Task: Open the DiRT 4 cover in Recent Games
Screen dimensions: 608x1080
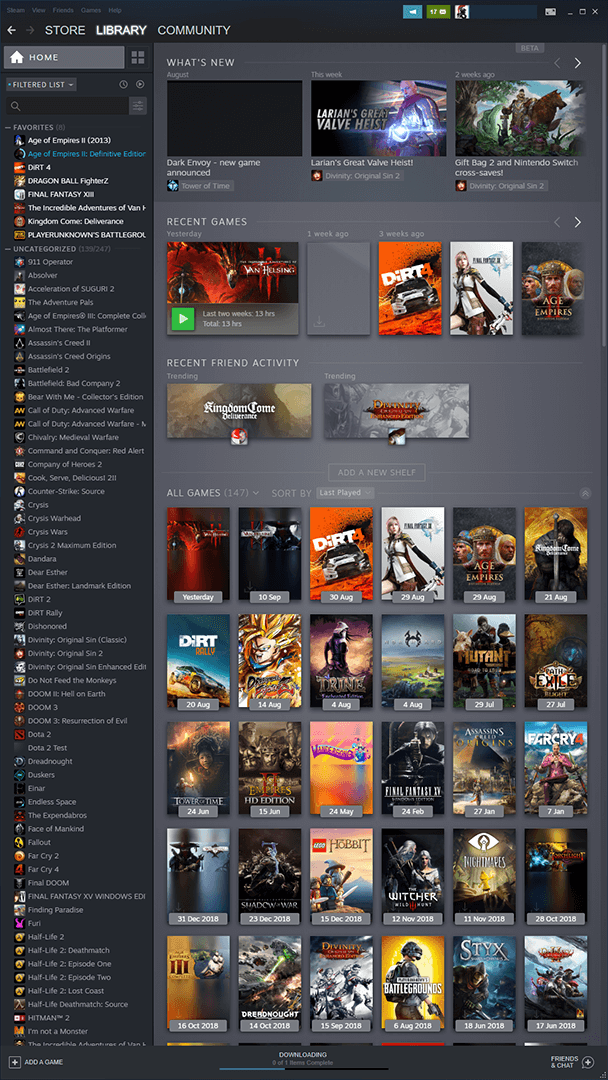Action: pyautogui.click(x=410, y=288)
